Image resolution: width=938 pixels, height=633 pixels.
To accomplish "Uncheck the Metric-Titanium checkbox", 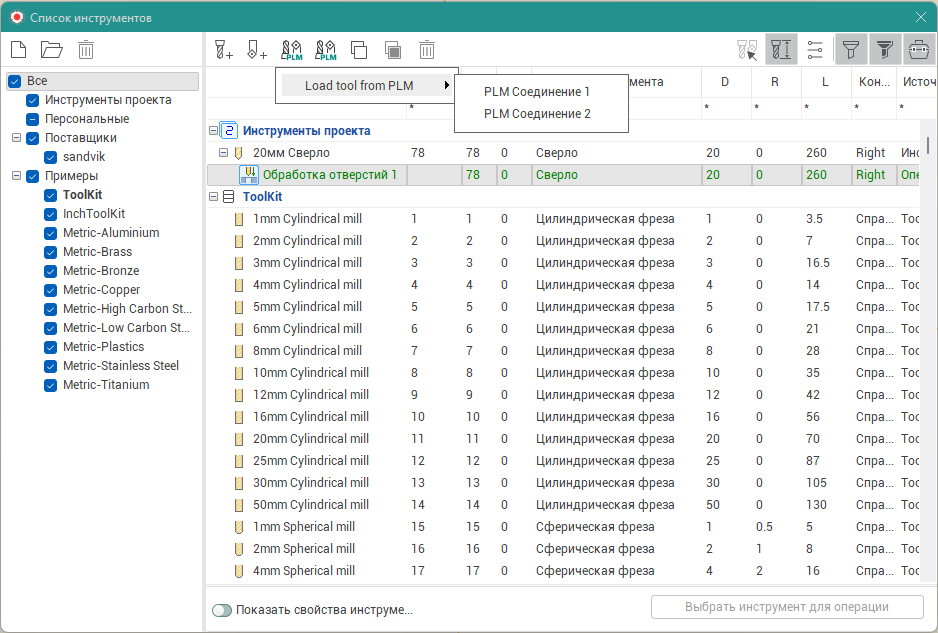I will [x=52, y=385].
